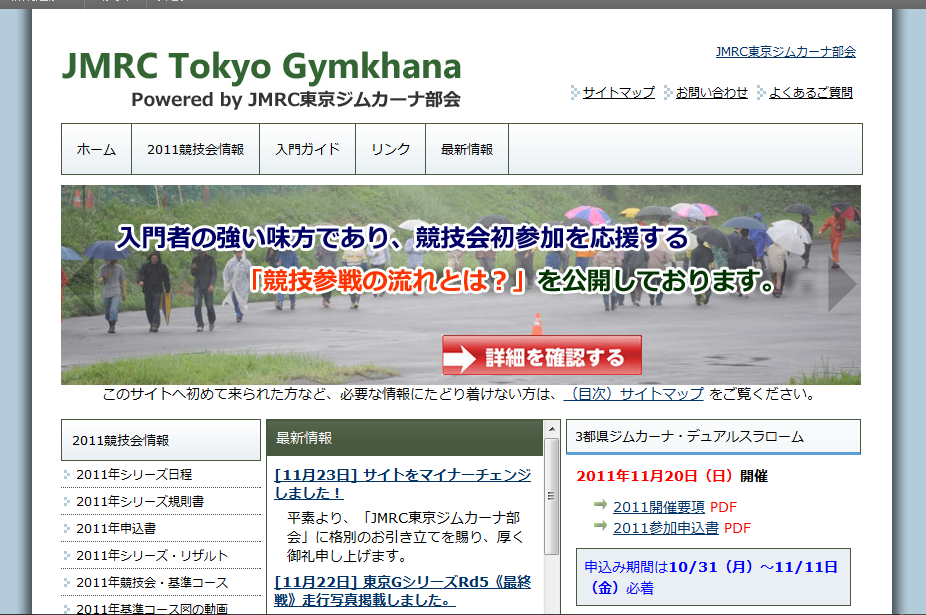
Task: Click the 最新情報 panel header
Action: pos(405,438)
